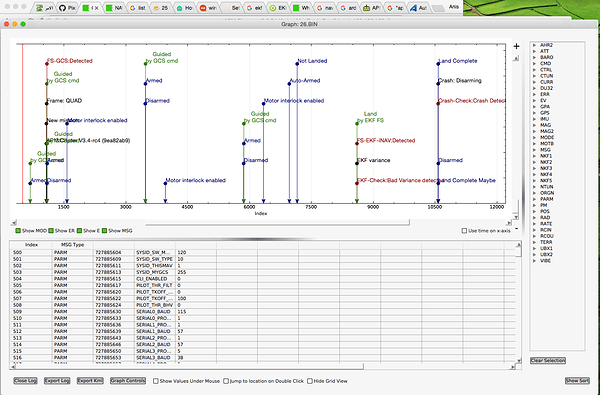This screenshot has height=395, width=600.
Task: Expand the BARO data group
Action: pyautogui.click(x=534, y=57)
